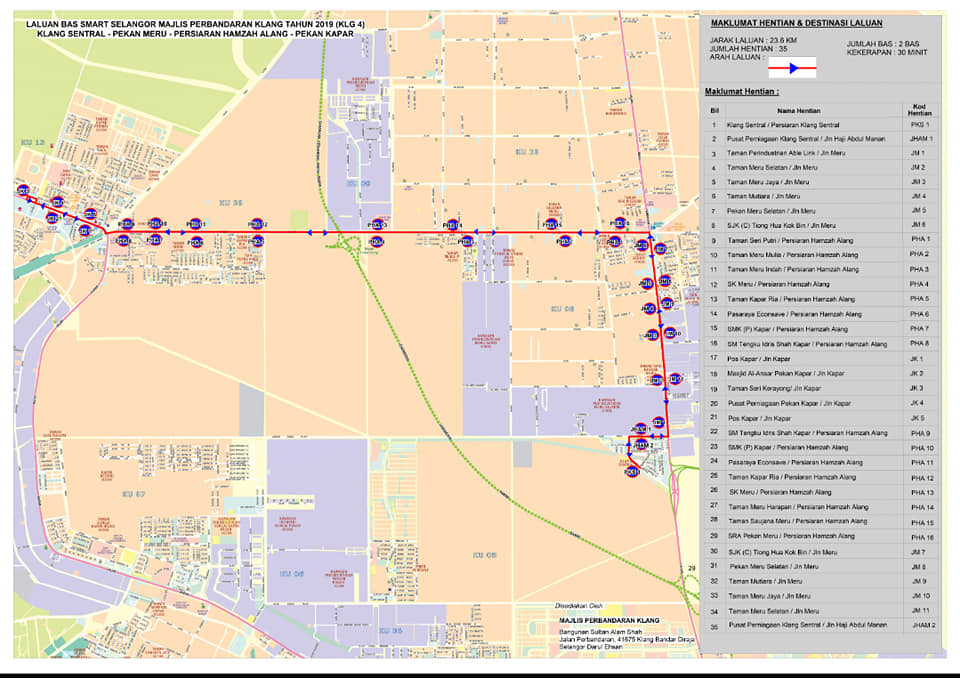Click 'KEKERAPAN : 30 MINIT' text
This screenshot has width=960, height=678.
[x=887, y=53]
